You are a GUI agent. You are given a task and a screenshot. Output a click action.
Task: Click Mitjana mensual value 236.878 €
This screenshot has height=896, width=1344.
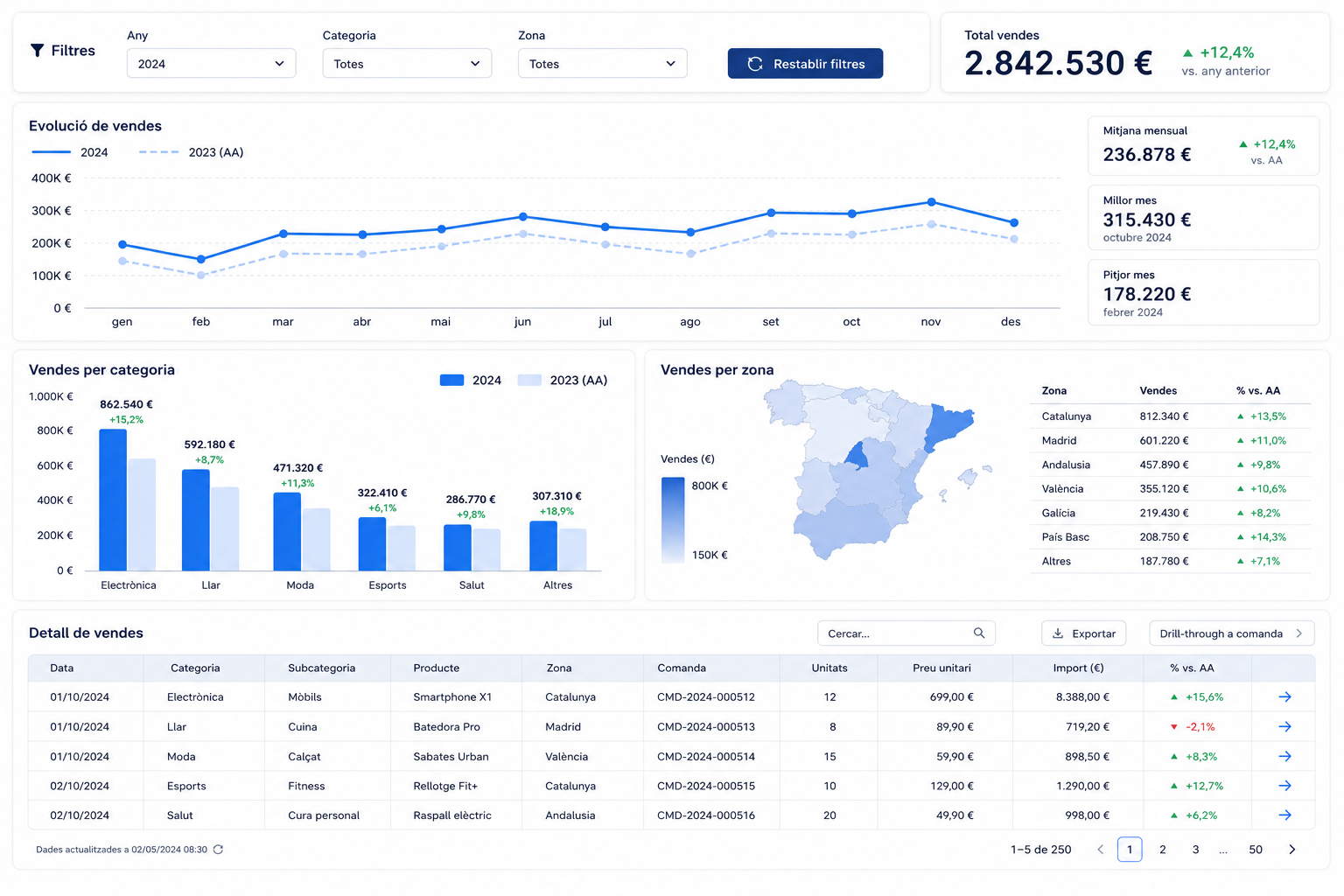[1146, 155]
